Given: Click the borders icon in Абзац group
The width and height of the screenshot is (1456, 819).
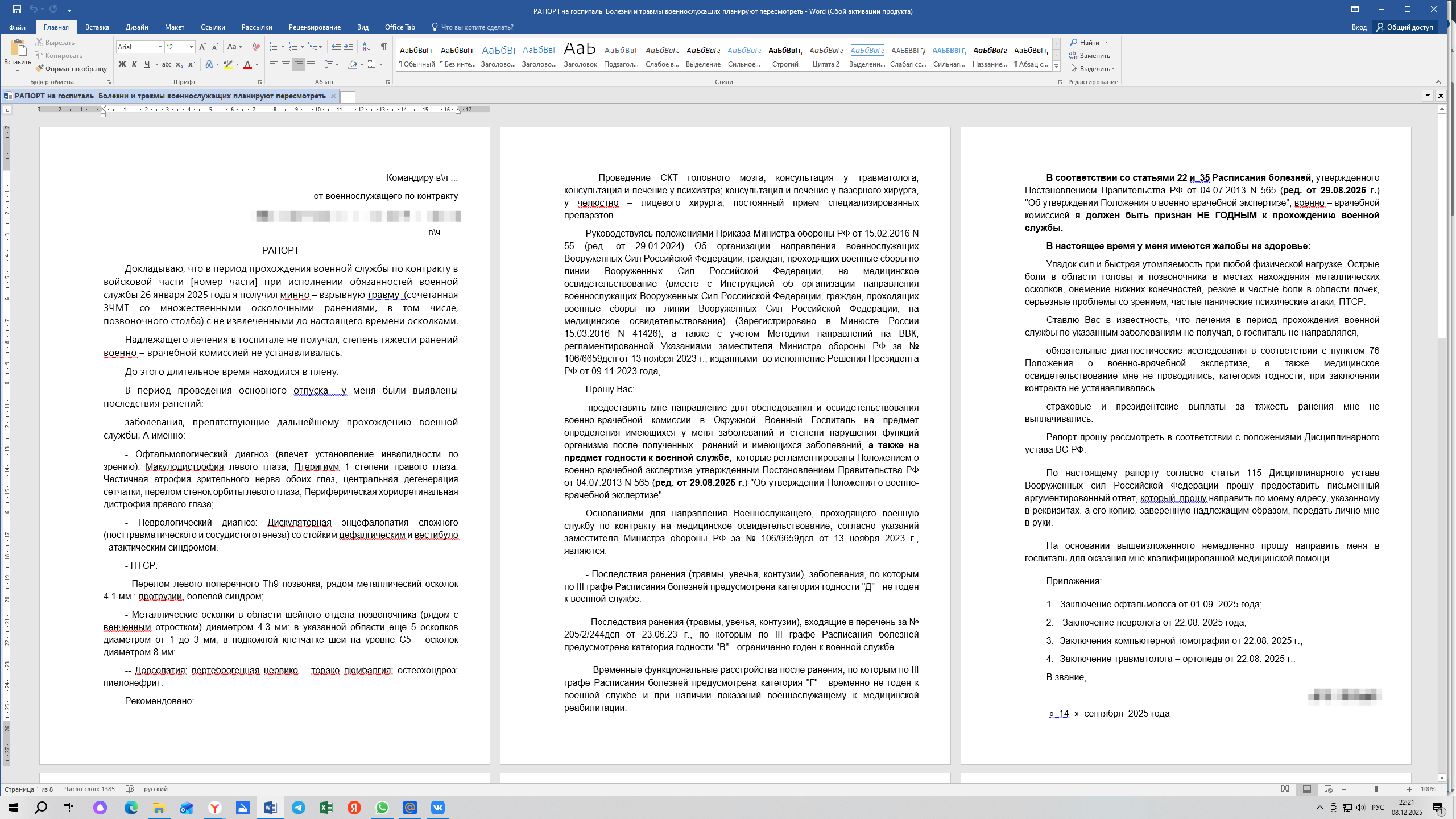Looking at the screenshot, I should (371, 64).
